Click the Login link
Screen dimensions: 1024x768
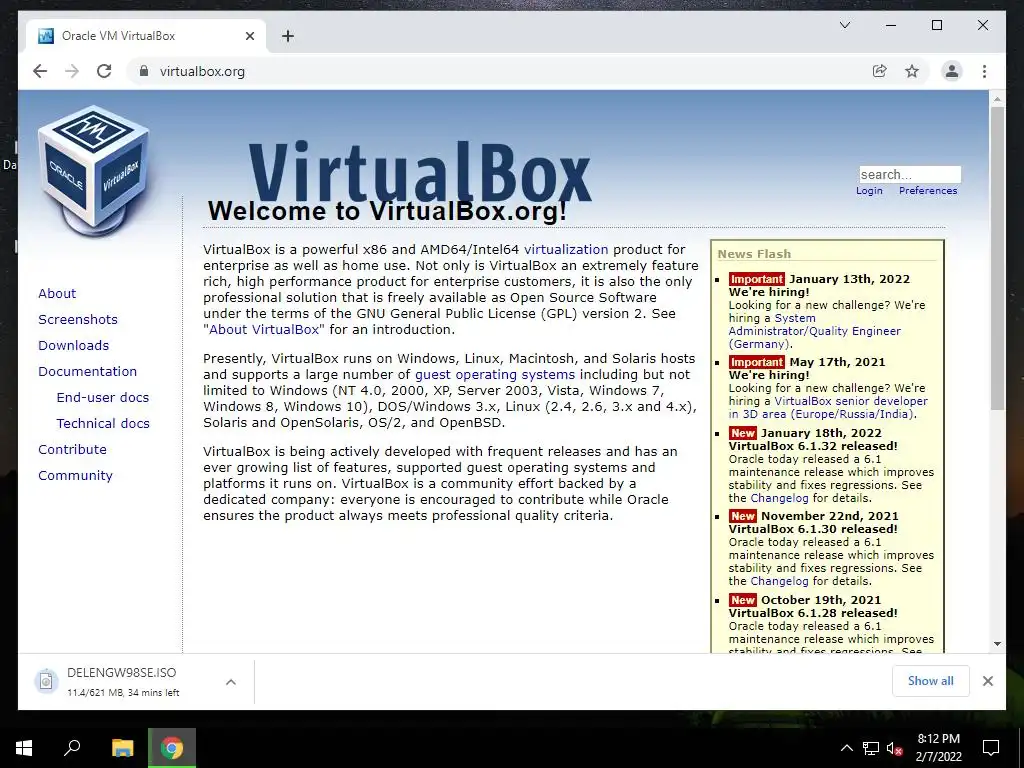coord(869,191)
